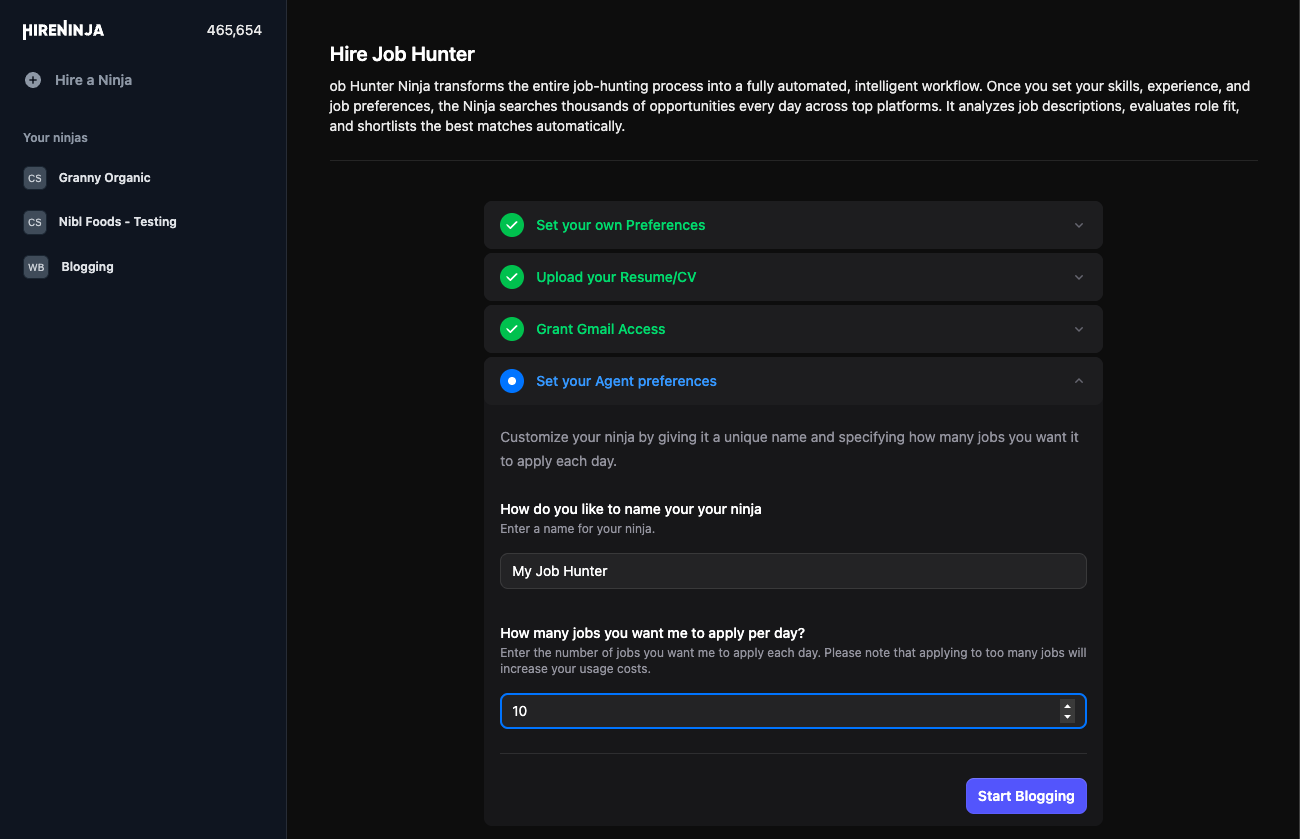Screen dimensions: 1300x839
Task: Select Granny Organic in Your ninjas list
Action: click(x=104, y=177)
